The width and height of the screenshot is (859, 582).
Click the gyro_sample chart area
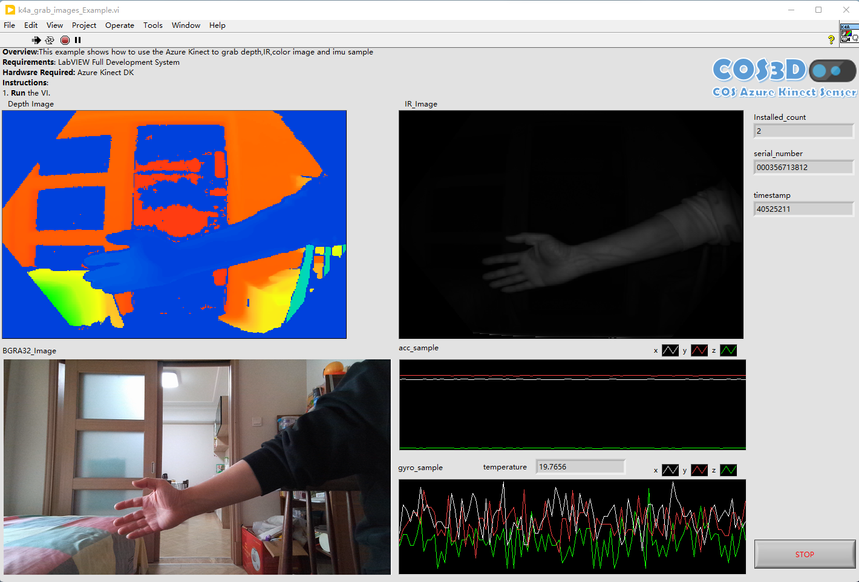572,527
